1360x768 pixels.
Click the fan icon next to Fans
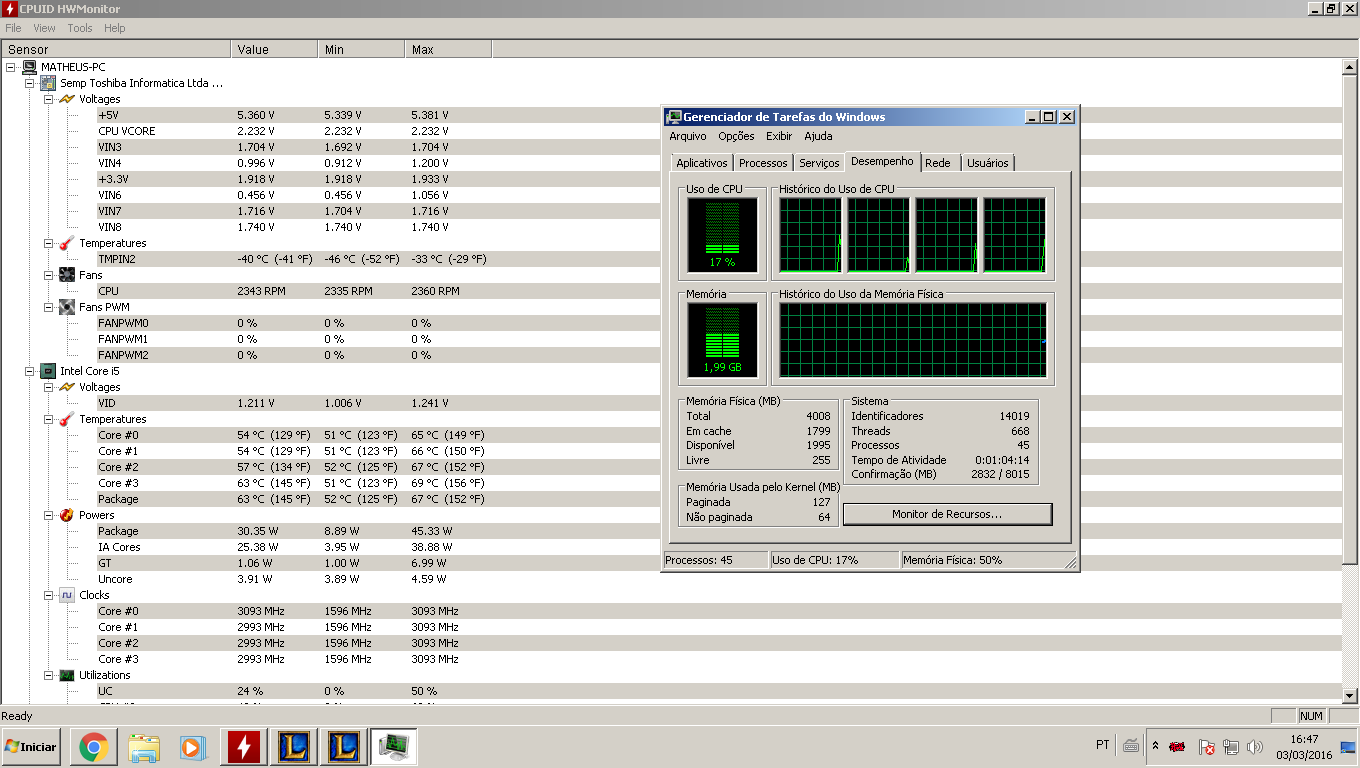(x=67, y=275)
